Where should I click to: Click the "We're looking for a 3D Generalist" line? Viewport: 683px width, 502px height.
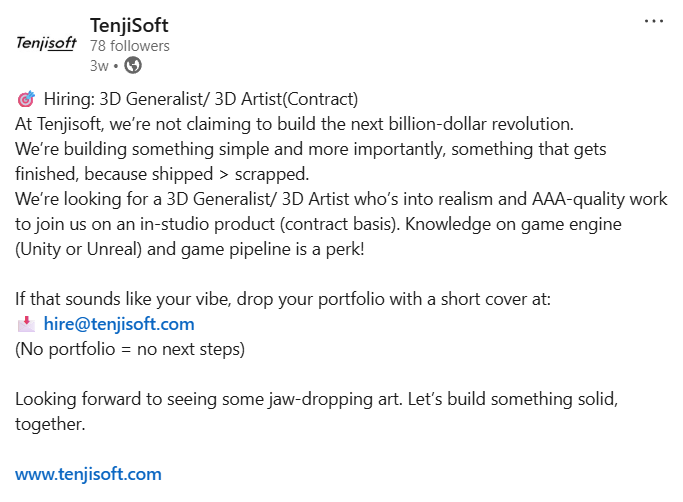click(341, 199)
